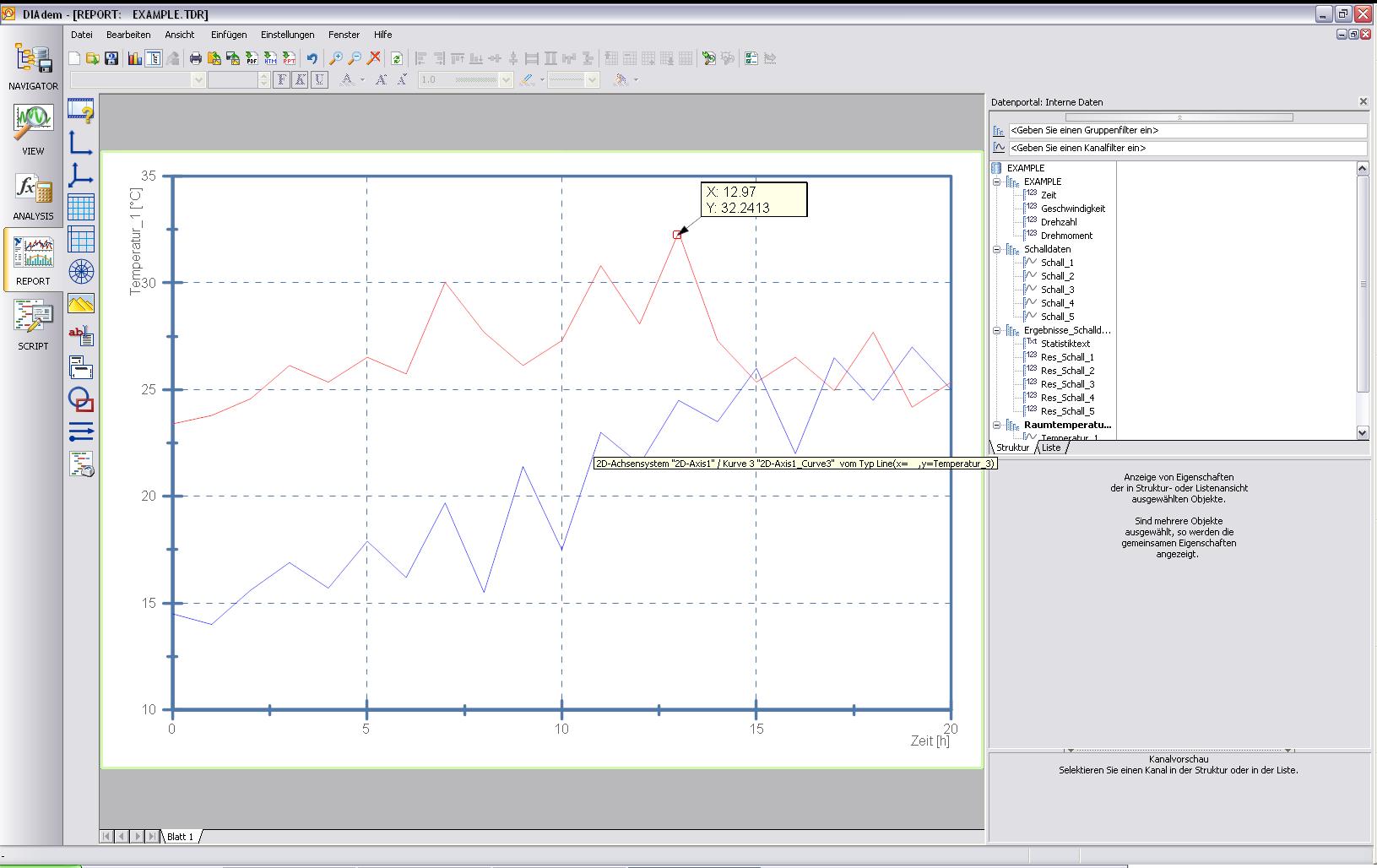The width and height of the screenshot is (1377, 868).
Task: Switch to the SCRIPT panel
Action: (33, 324)
